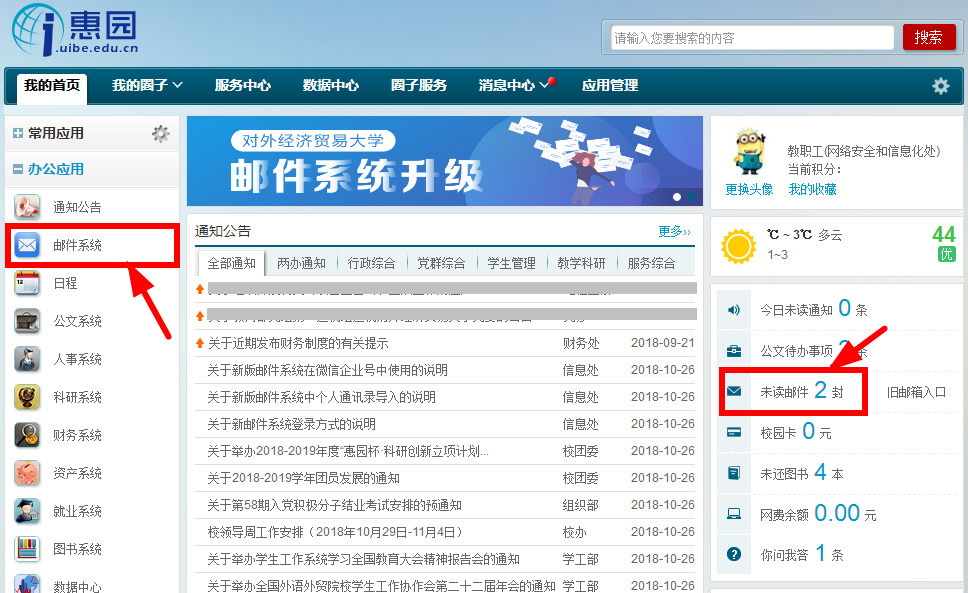Screen dimensions: 968x593
Task: Click the search input field
Action: pyautogui.click(x=751, y=37)
